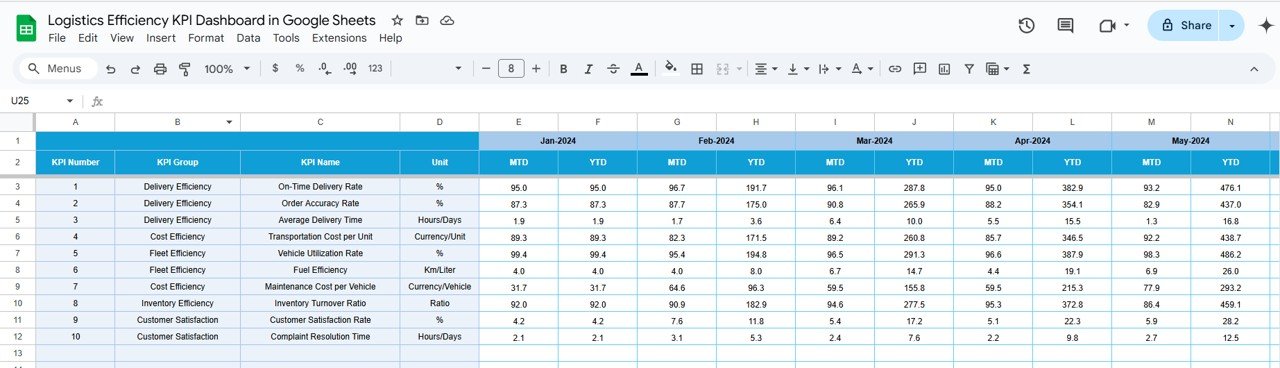Open the Format menu
The height and width of the screenshot is (368, 1280).
206,38
